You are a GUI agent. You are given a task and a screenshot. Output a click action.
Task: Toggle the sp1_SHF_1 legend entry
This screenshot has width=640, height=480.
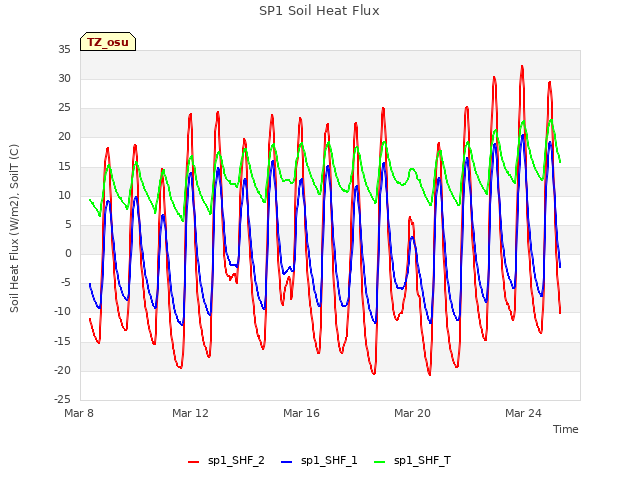click(319, 461)
